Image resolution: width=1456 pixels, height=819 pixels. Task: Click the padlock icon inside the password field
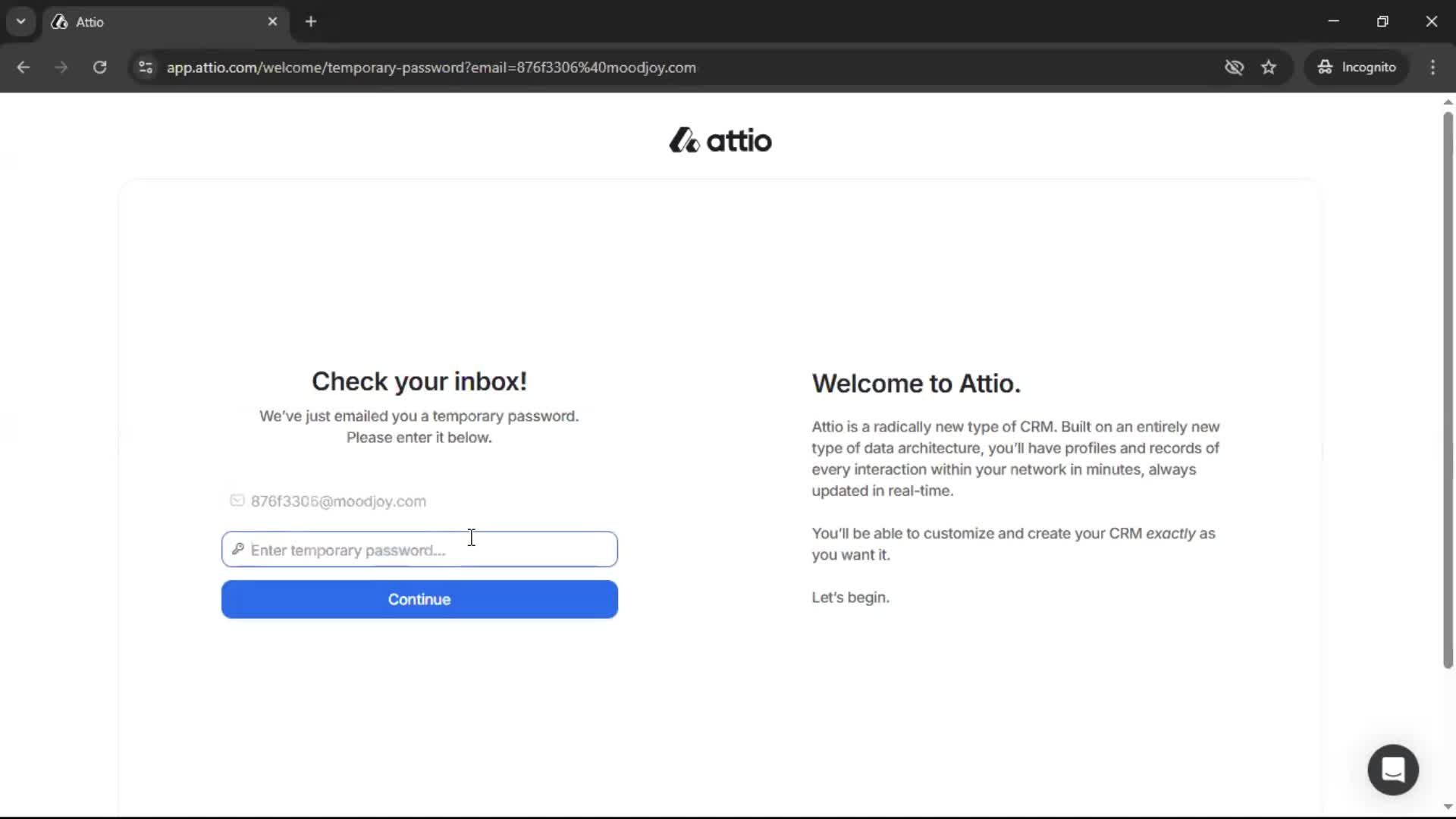237,550
